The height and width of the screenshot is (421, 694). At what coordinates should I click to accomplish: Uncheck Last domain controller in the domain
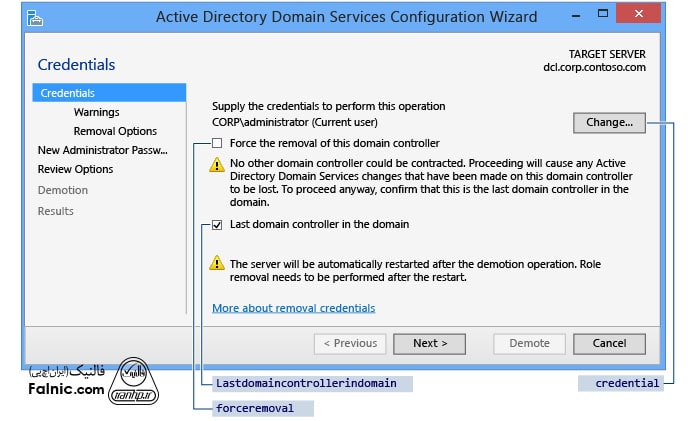[216, 225]
